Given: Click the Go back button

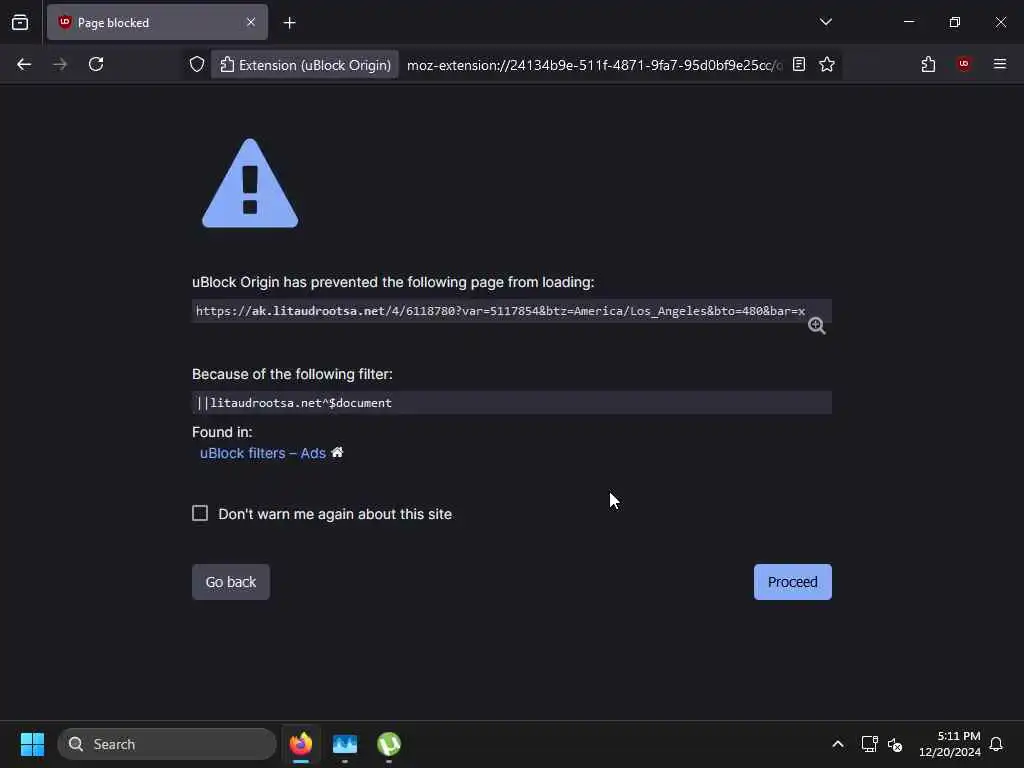Looking at the screenshot, I should [x=231, y=582].
